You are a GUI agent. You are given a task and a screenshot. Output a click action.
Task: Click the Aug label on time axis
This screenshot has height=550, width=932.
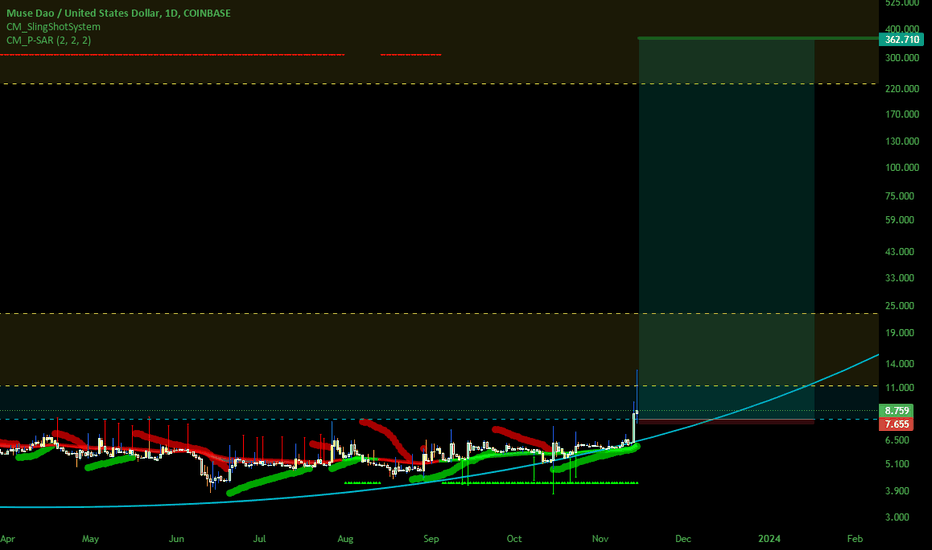coord(345,539)
